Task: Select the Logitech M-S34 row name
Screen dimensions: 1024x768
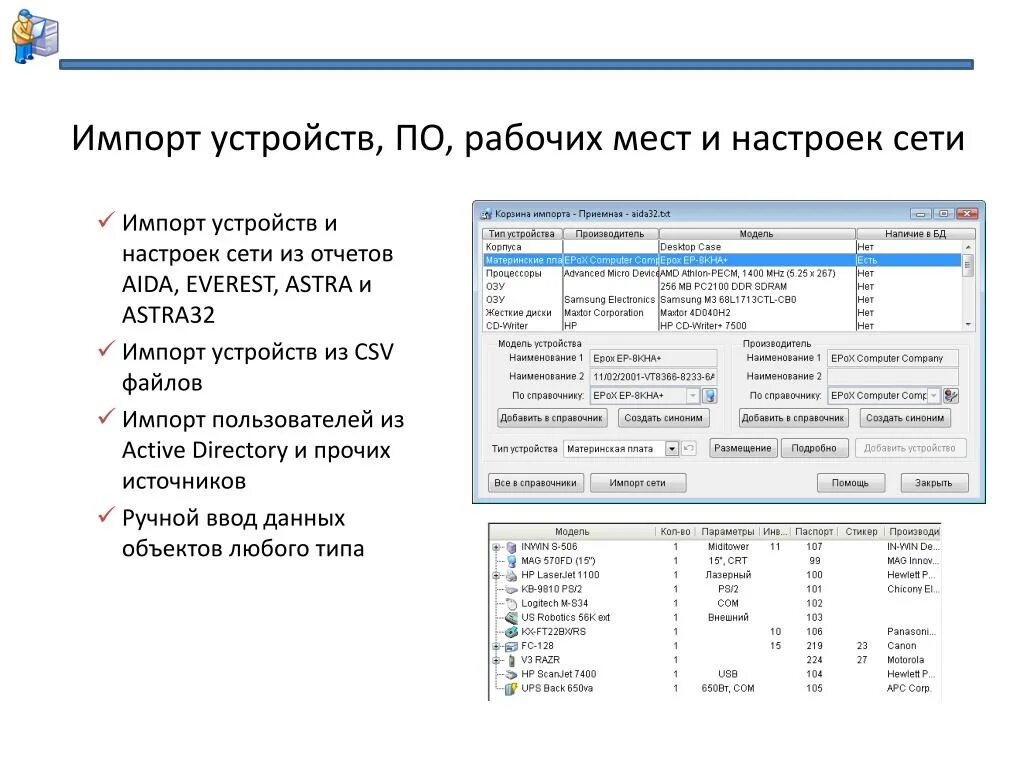Action: [x=554, y=603]
